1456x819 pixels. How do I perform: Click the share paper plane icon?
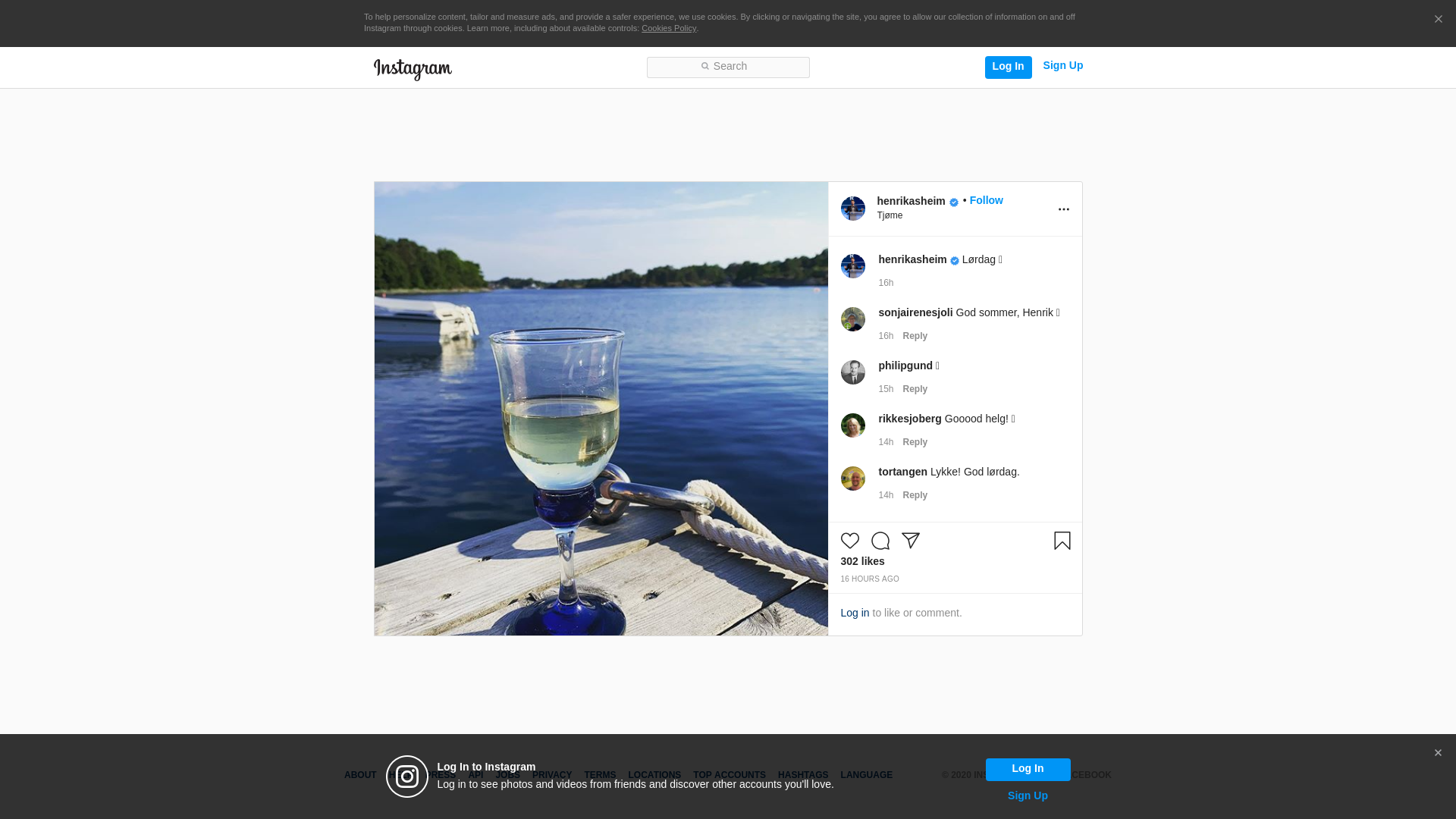tap(910, 541)
